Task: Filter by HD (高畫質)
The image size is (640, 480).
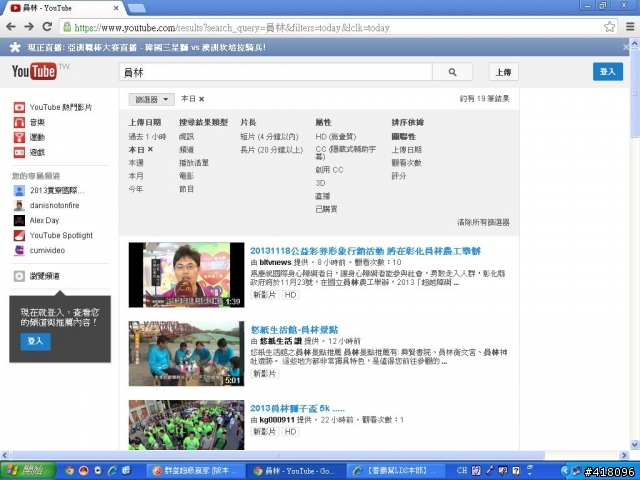Action: coord(336,137)
